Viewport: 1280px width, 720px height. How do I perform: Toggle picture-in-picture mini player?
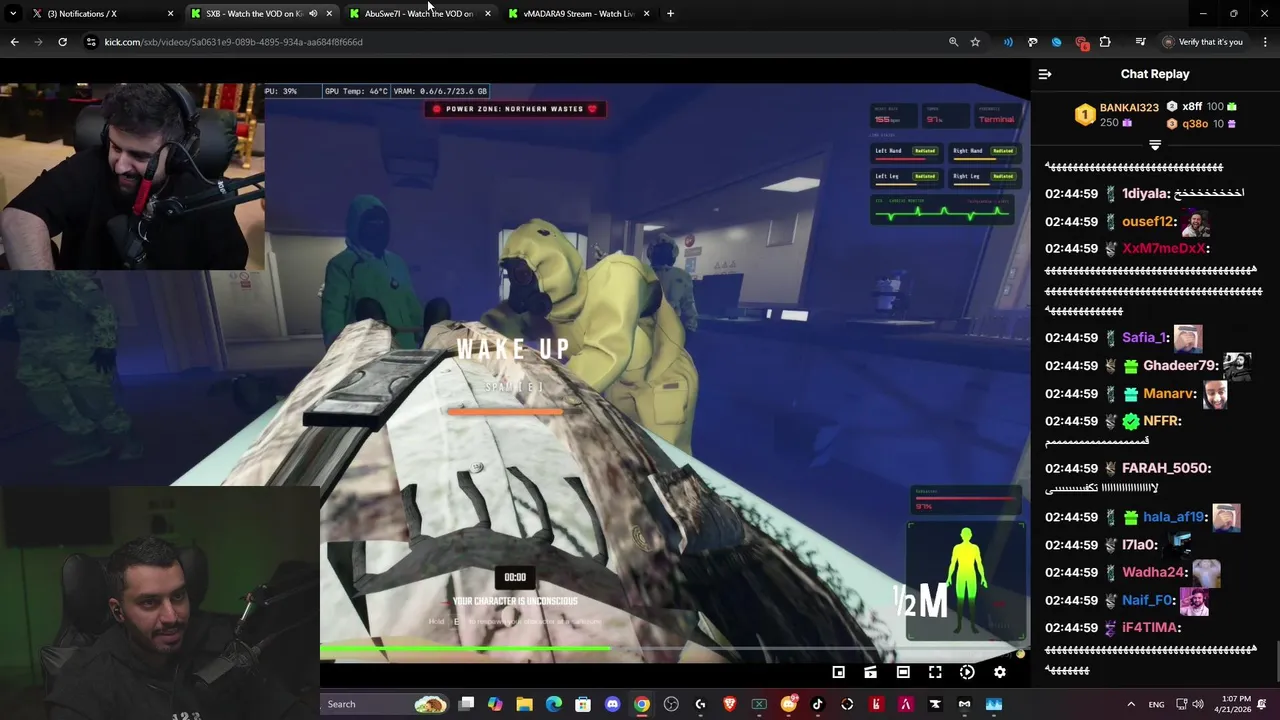point(839,672)
